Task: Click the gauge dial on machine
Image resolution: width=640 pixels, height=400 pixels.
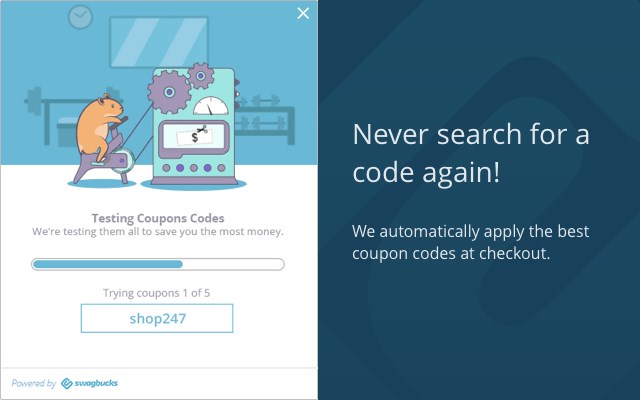Action: pyautogui.click(x=211, y=106)
